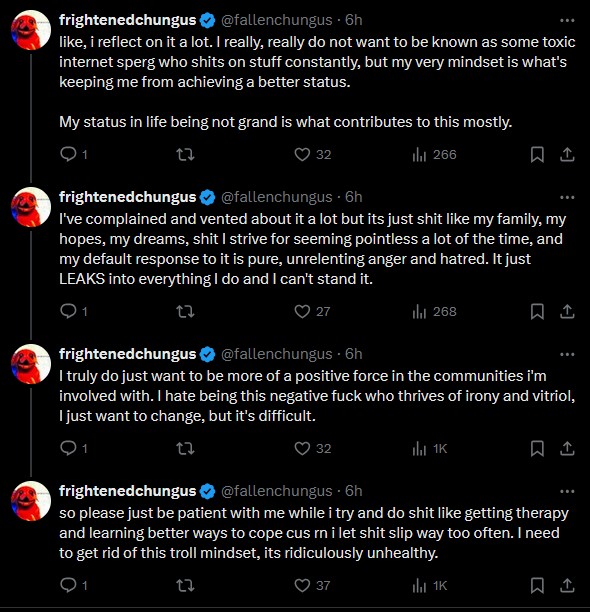View analytics showing 268 views
The image size is (590, 612).
point(434,312)
